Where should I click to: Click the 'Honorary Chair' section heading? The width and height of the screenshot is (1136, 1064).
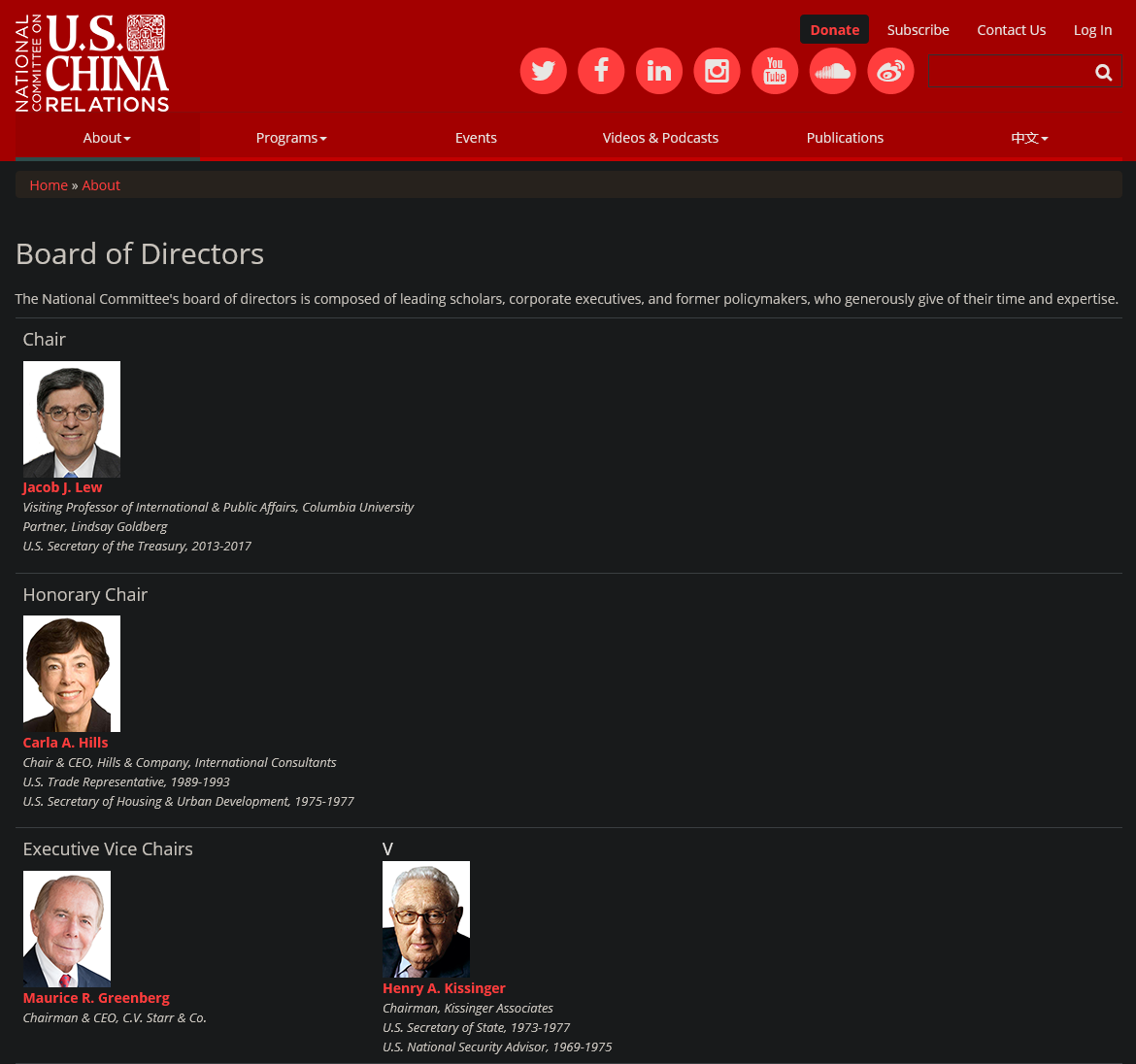pos(85,595)
